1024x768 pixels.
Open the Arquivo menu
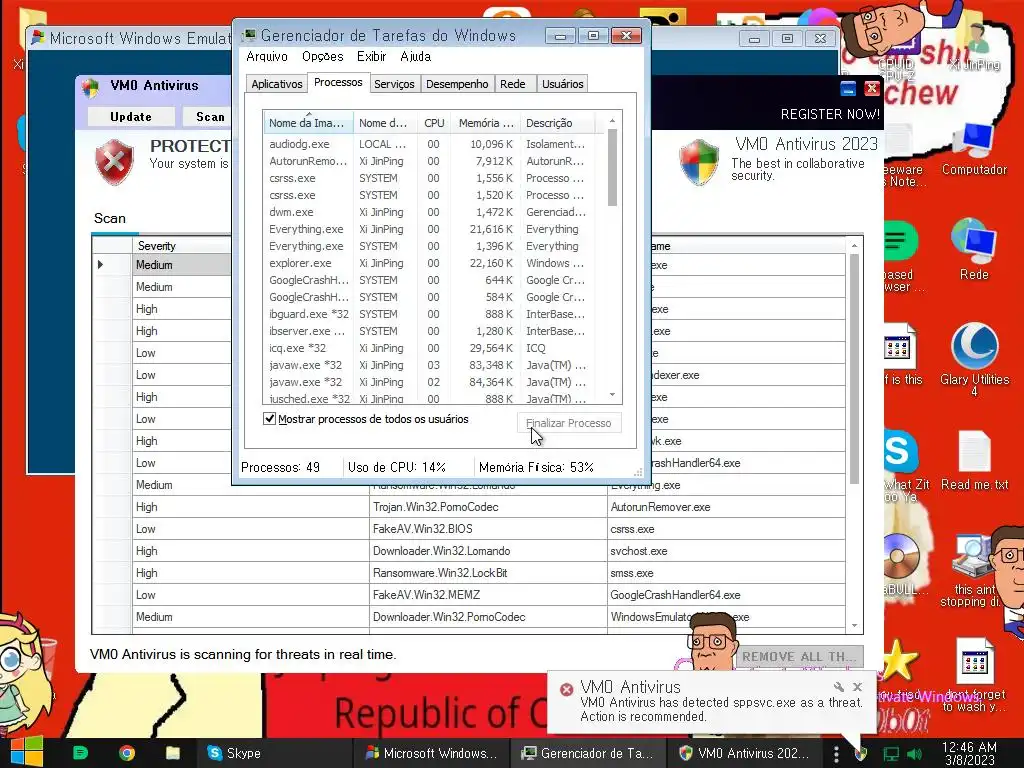266,56
